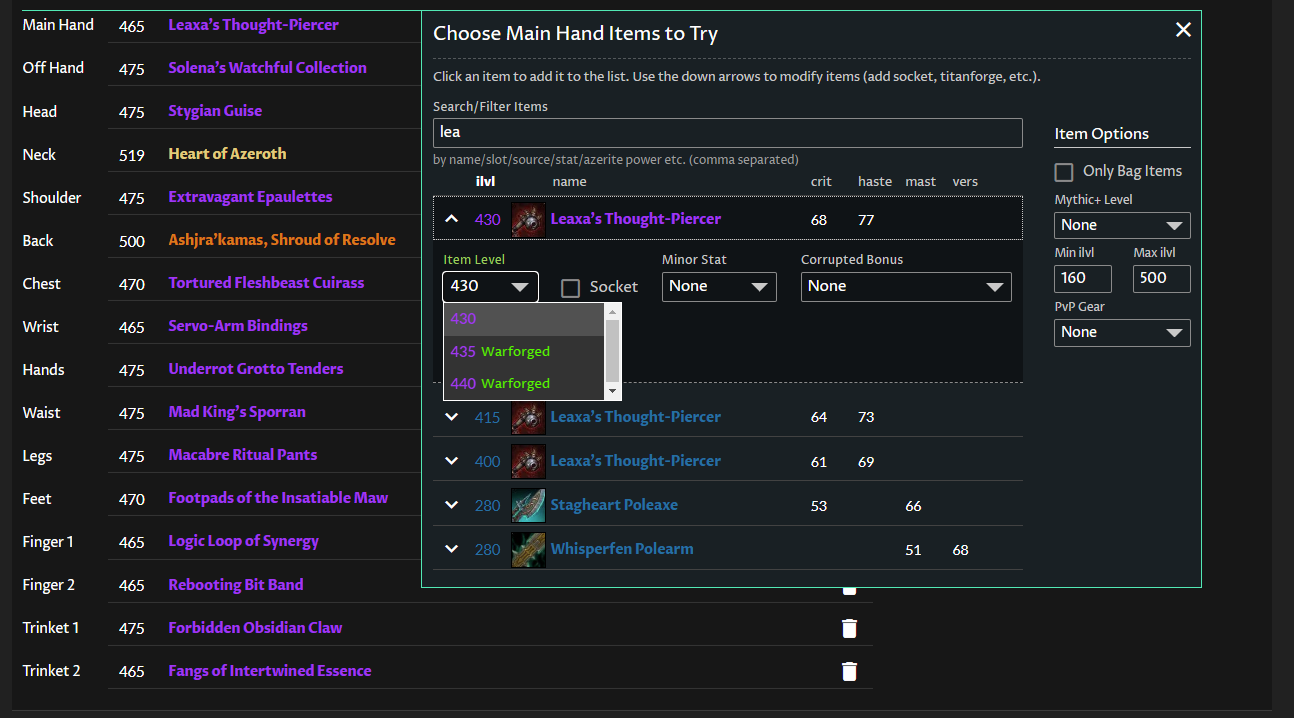Open the Macabre Ritual Pants link
The image size is (1294, 718).
(x=243, y=455)
